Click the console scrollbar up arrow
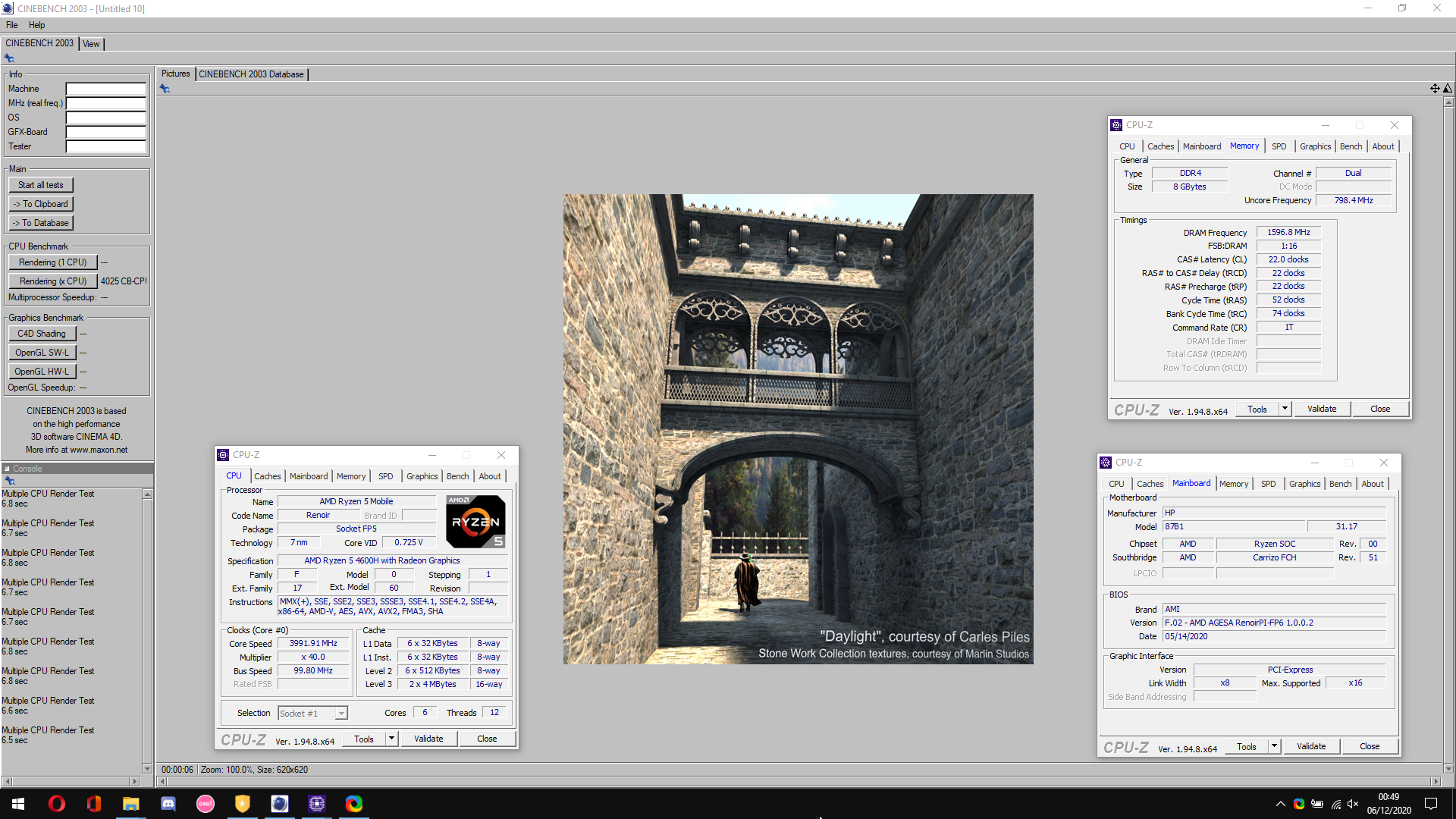This screenshot has height=819, width=1456. point(147,494)
